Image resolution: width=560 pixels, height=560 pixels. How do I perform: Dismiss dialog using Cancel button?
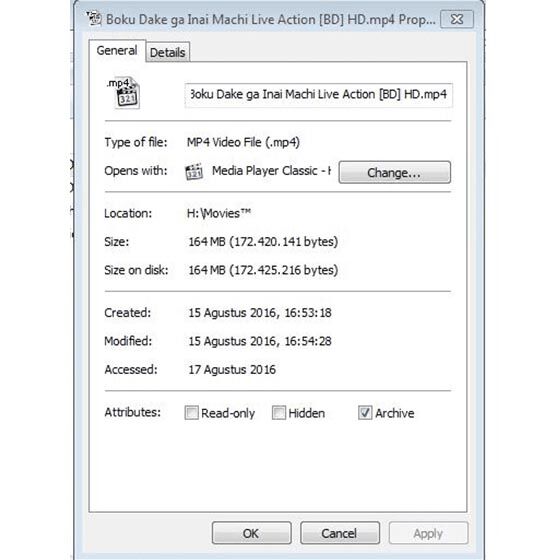click(340, 533)
